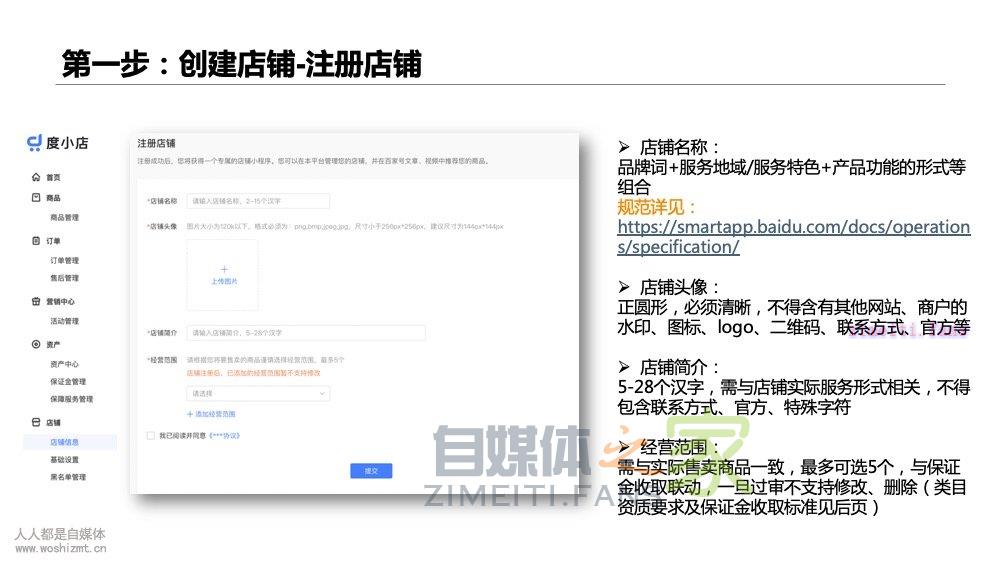
Task: Click the 营销中心 gift icon
Action: pyautogui.click(x=36, y=301)
